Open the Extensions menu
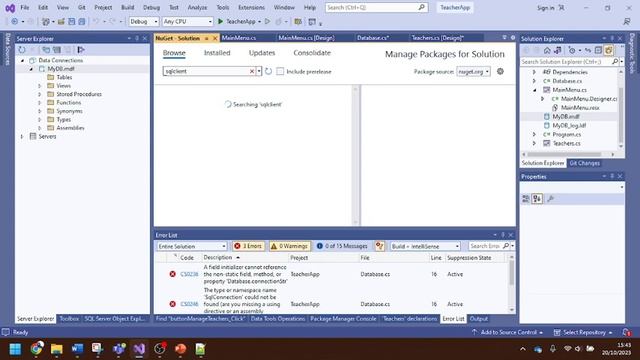The width and height of the screenshot is (640, 360). [x=251, y=7]
